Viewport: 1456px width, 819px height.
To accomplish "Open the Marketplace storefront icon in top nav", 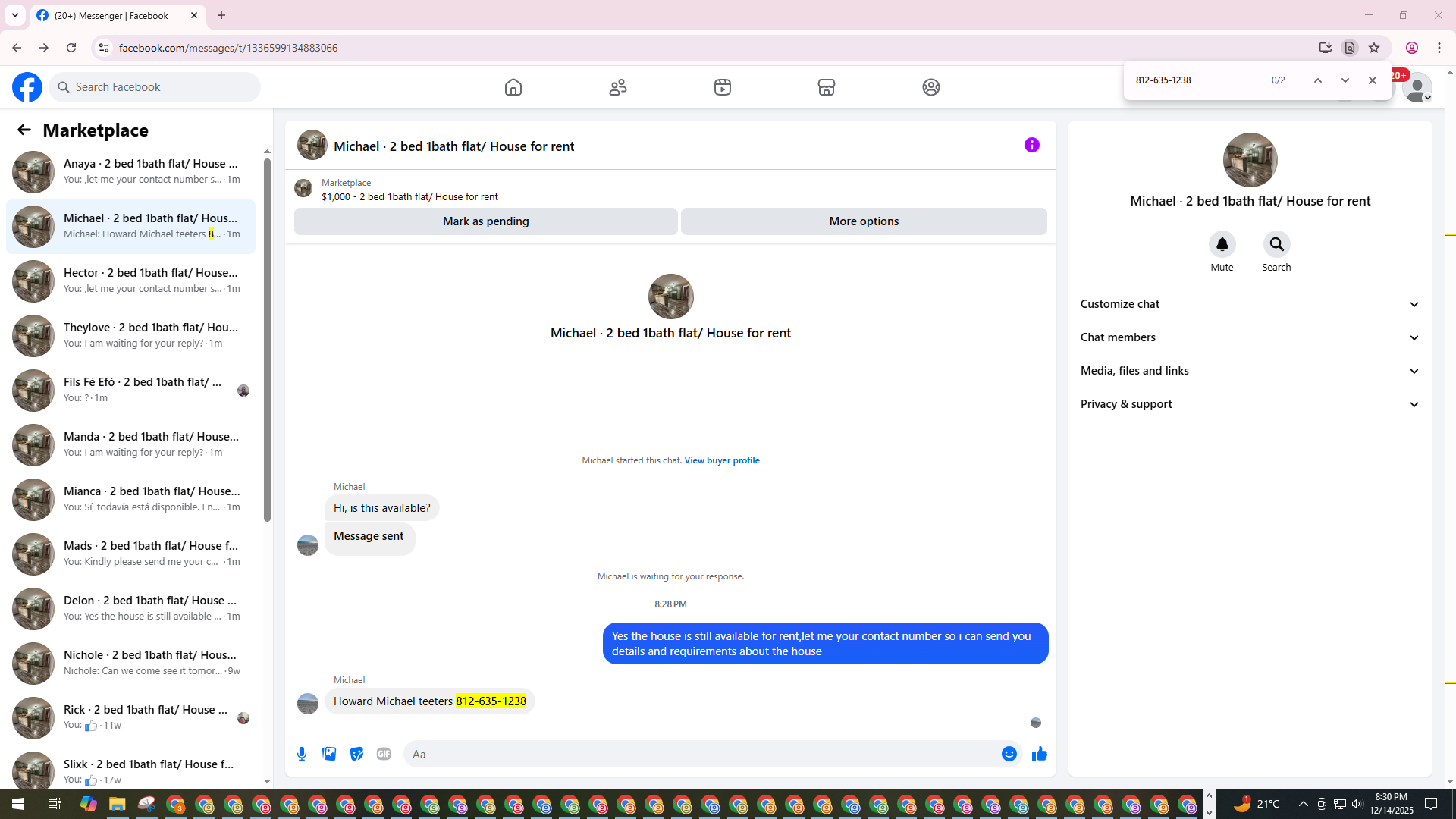I will [x=826, y=87].
